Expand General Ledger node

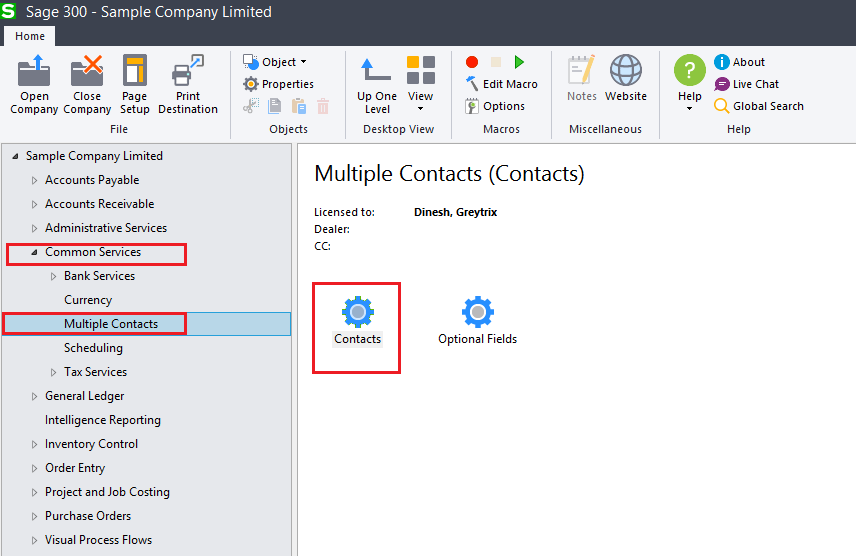pos(34,397)
